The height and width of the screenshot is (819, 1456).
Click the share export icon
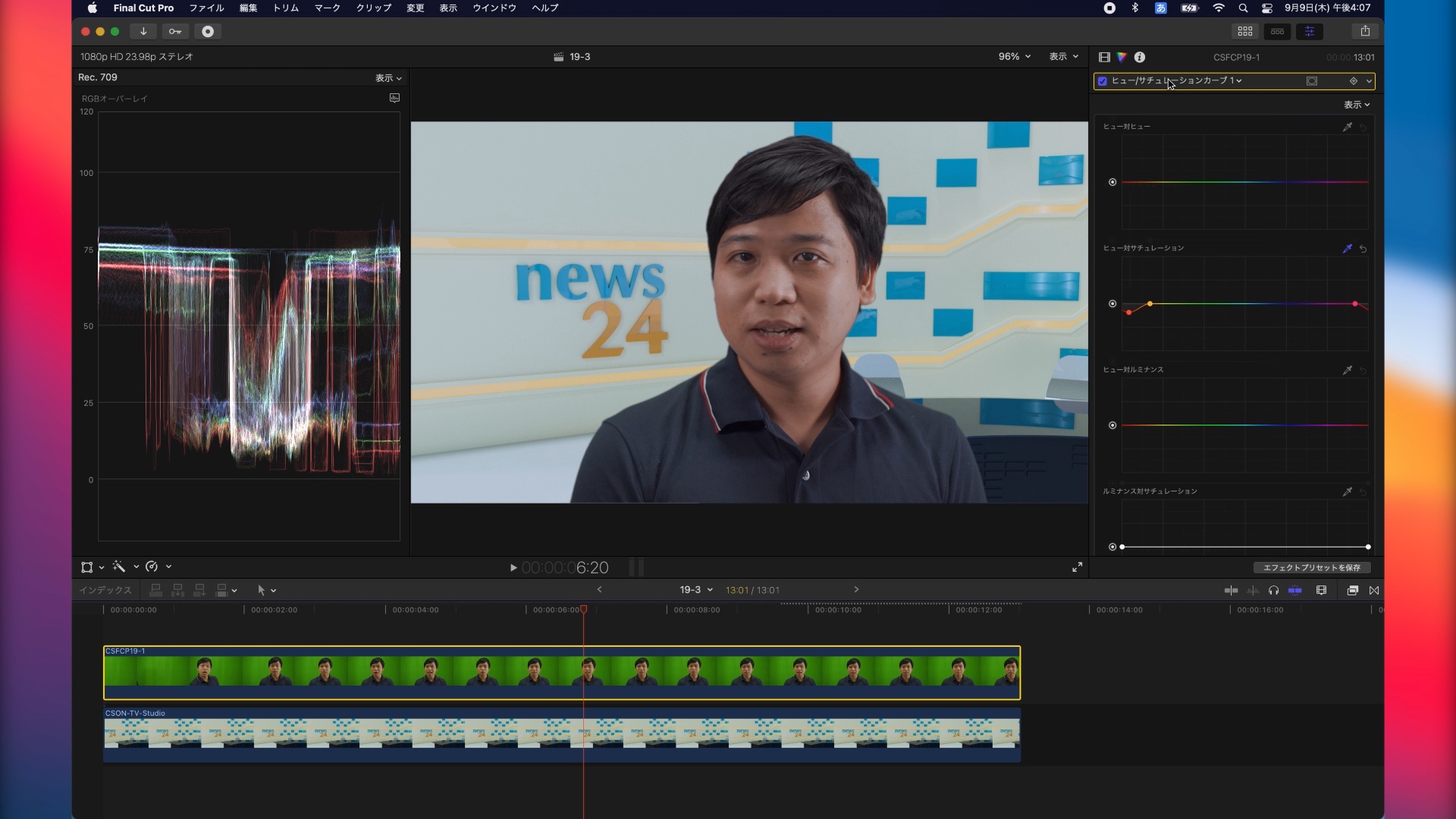click(x=1365, y=31)
